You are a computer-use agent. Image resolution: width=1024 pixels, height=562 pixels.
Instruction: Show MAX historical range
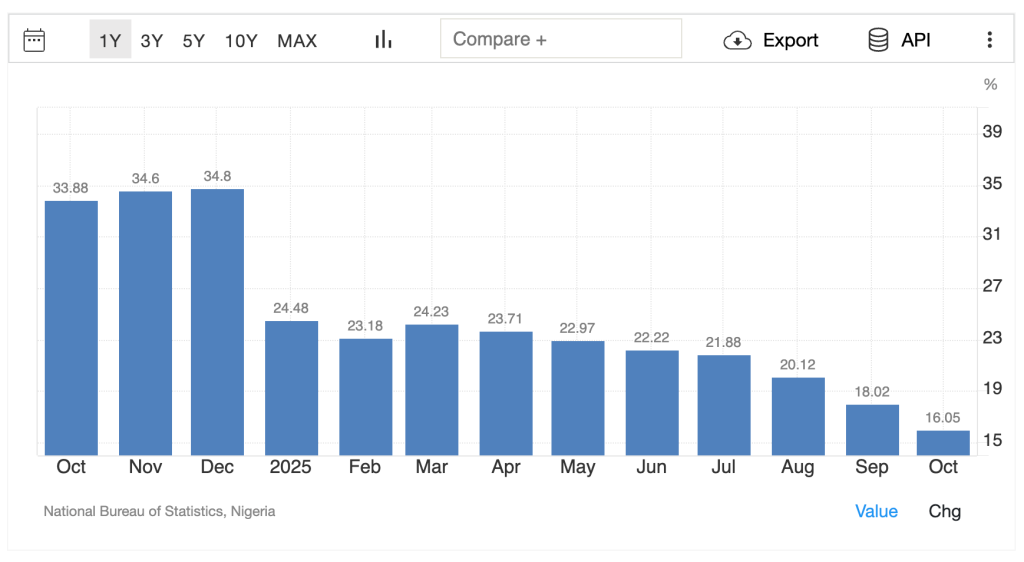coord(297,40)
